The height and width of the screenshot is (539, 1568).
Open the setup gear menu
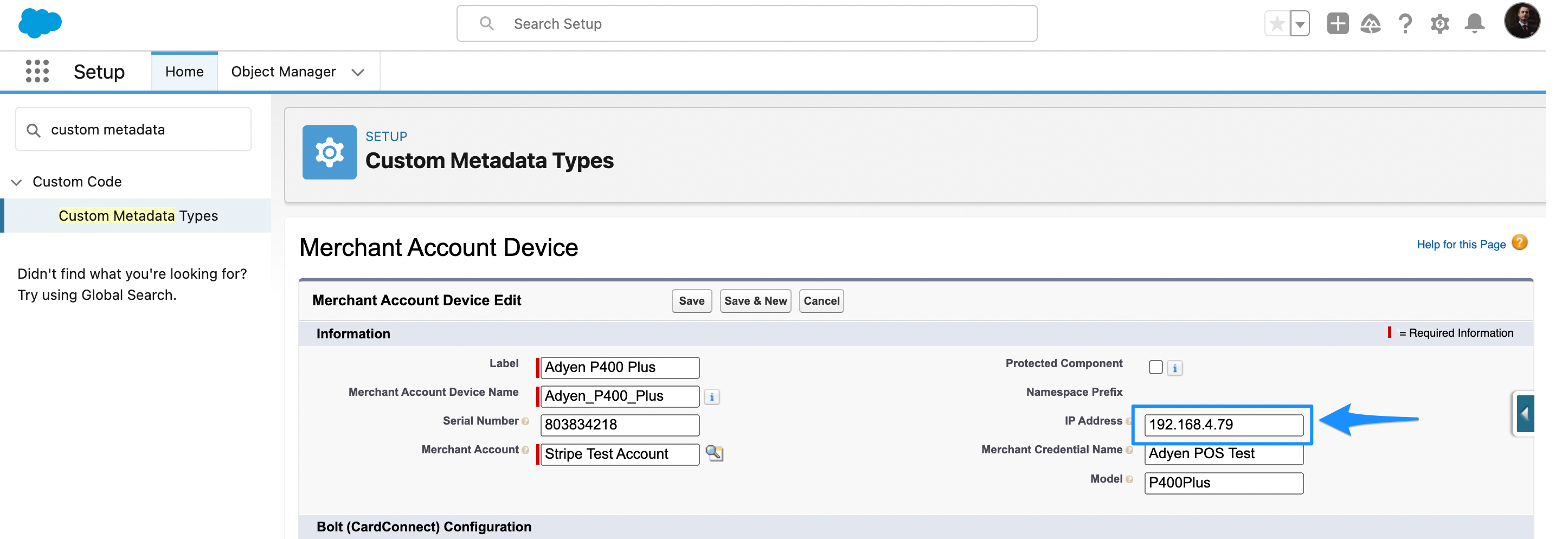(x=1440, y=24)
